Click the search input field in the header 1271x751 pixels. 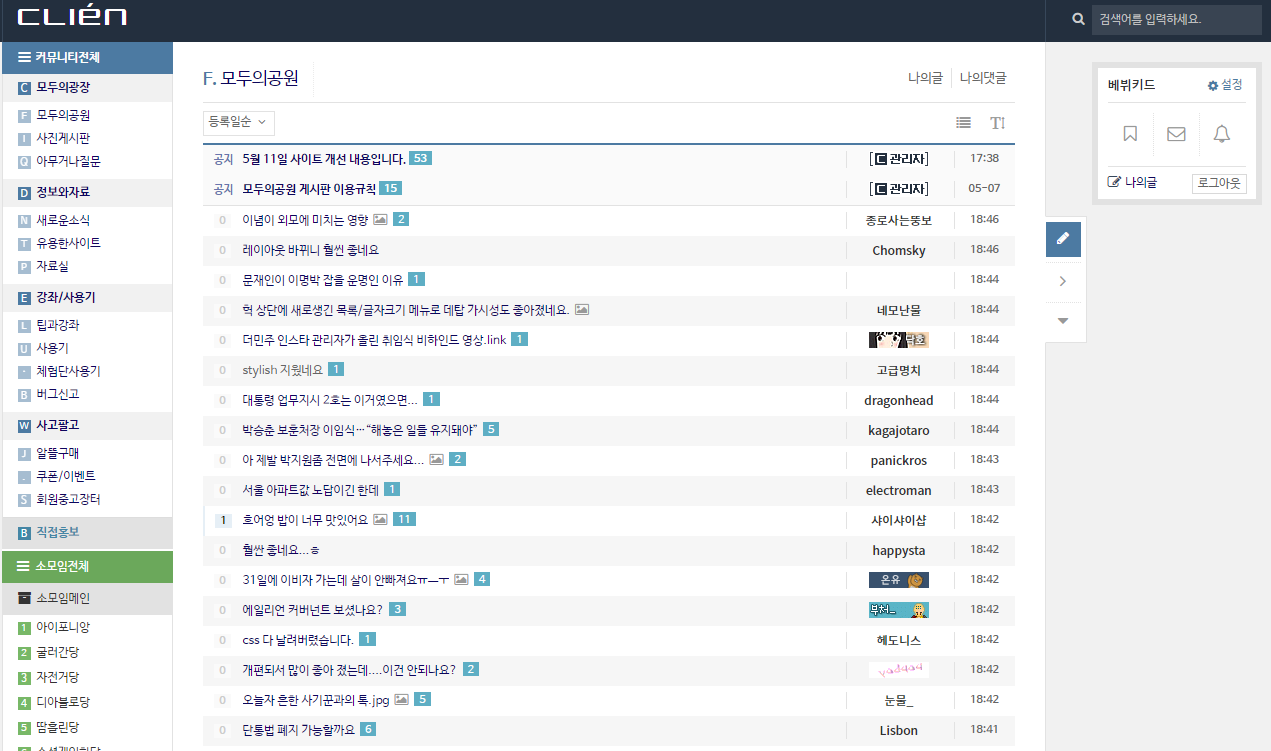tap(1177, 19)
